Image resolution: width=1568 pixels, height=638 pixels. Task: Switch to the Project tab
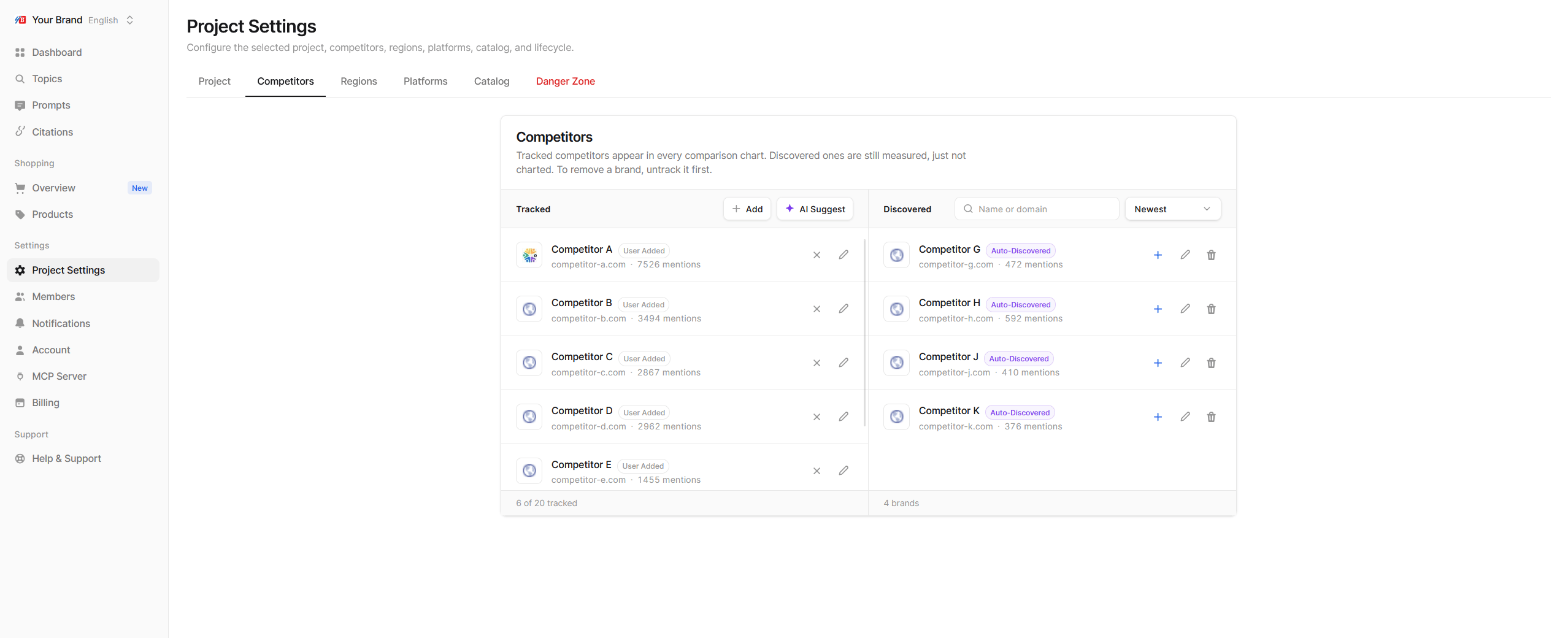[x=214, y=82]
